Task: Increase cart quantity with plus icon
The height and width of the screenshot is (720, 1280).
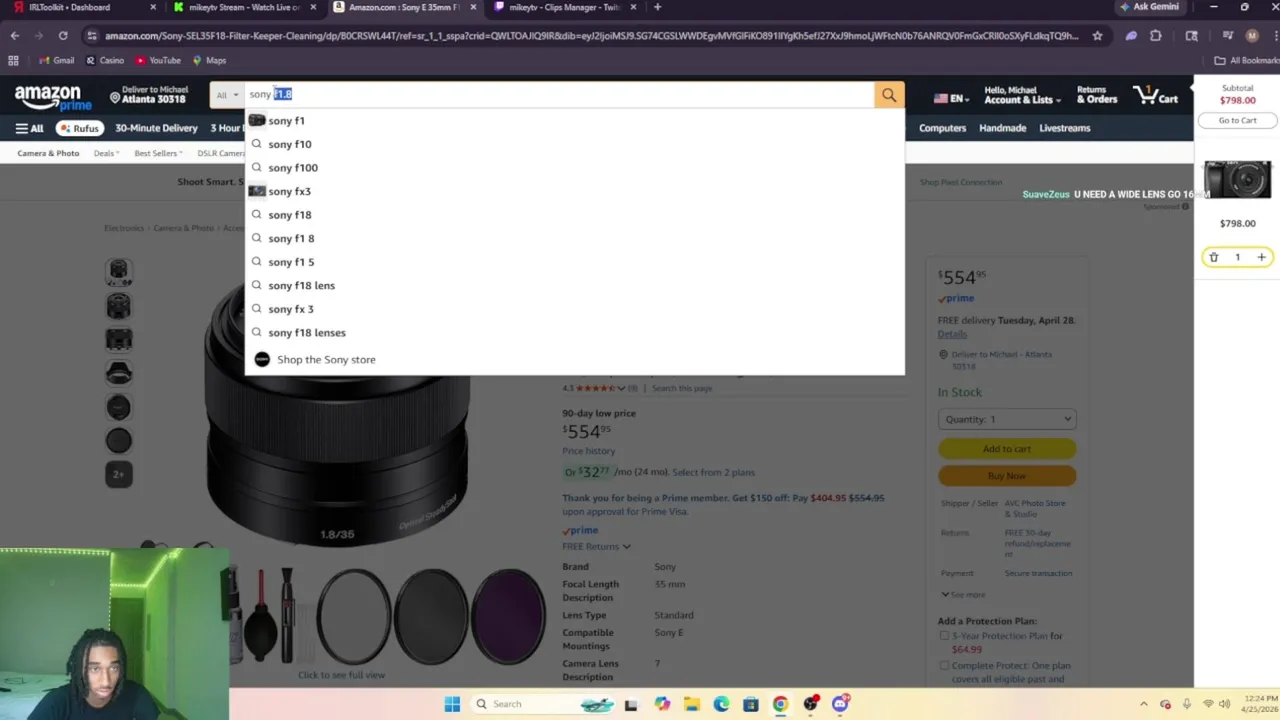Action: point(1261,257)
